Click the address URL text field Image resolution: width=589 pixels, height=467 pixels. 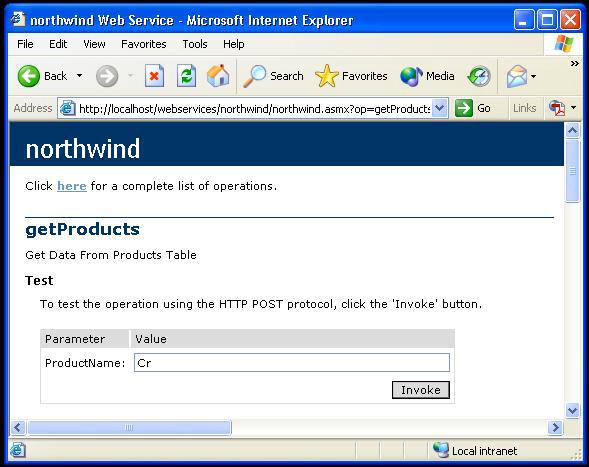click(254, 109)
